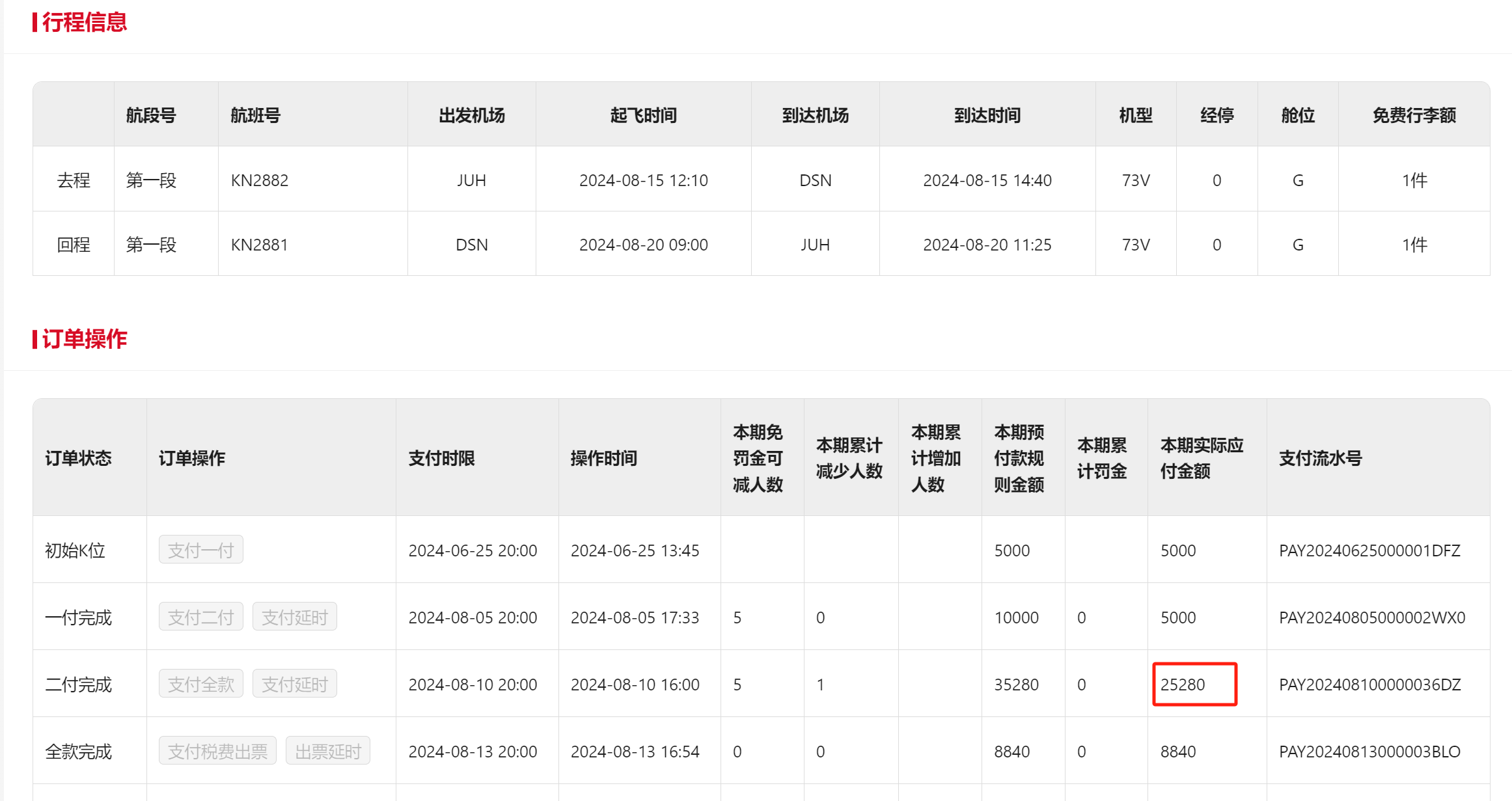Click the 支付二付 button
The width and height of the screenshot is (1512, 801).
pyautogui.click(x=200, y=618)
